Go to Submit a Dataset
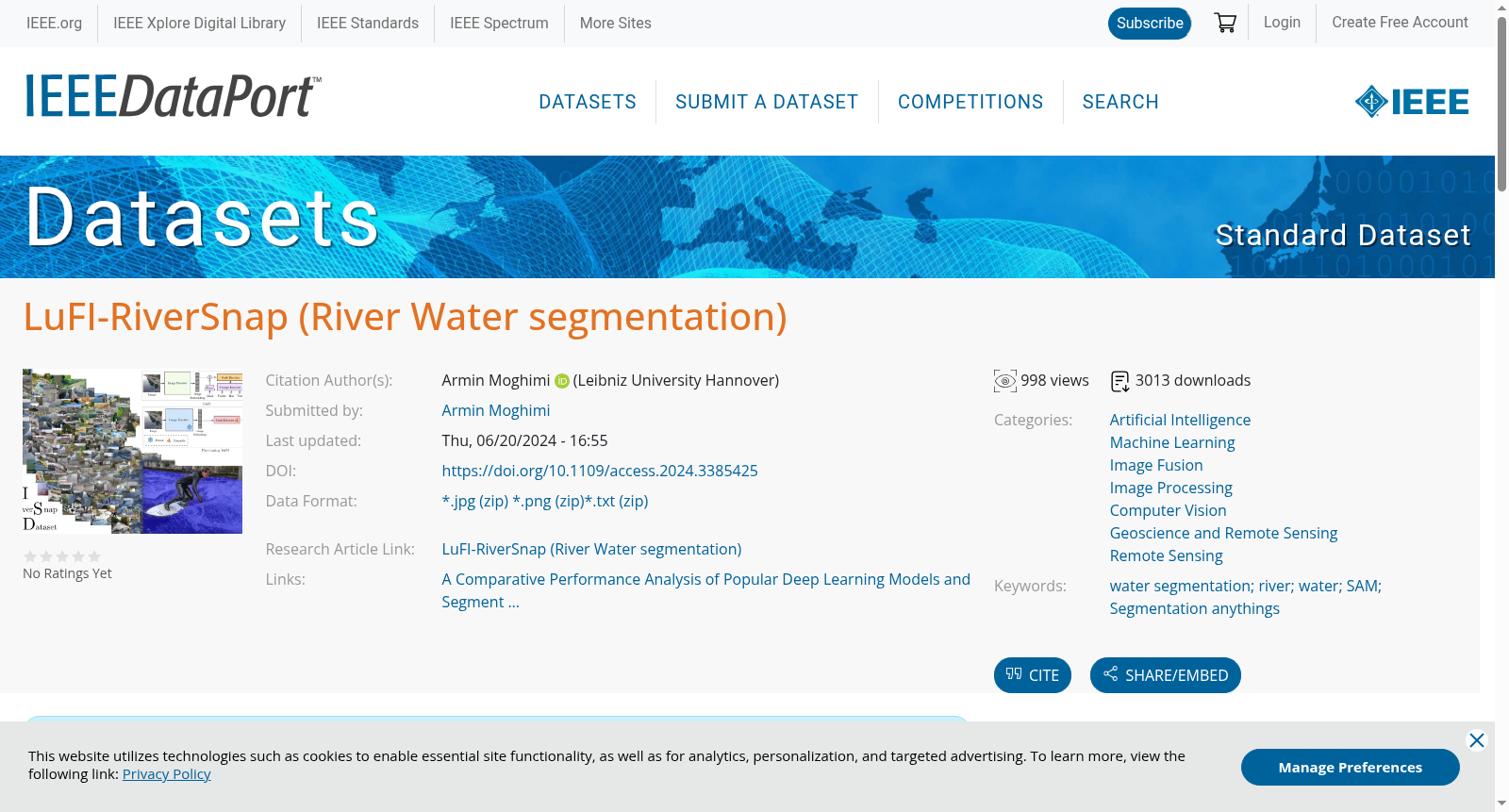 click(767, 102)
